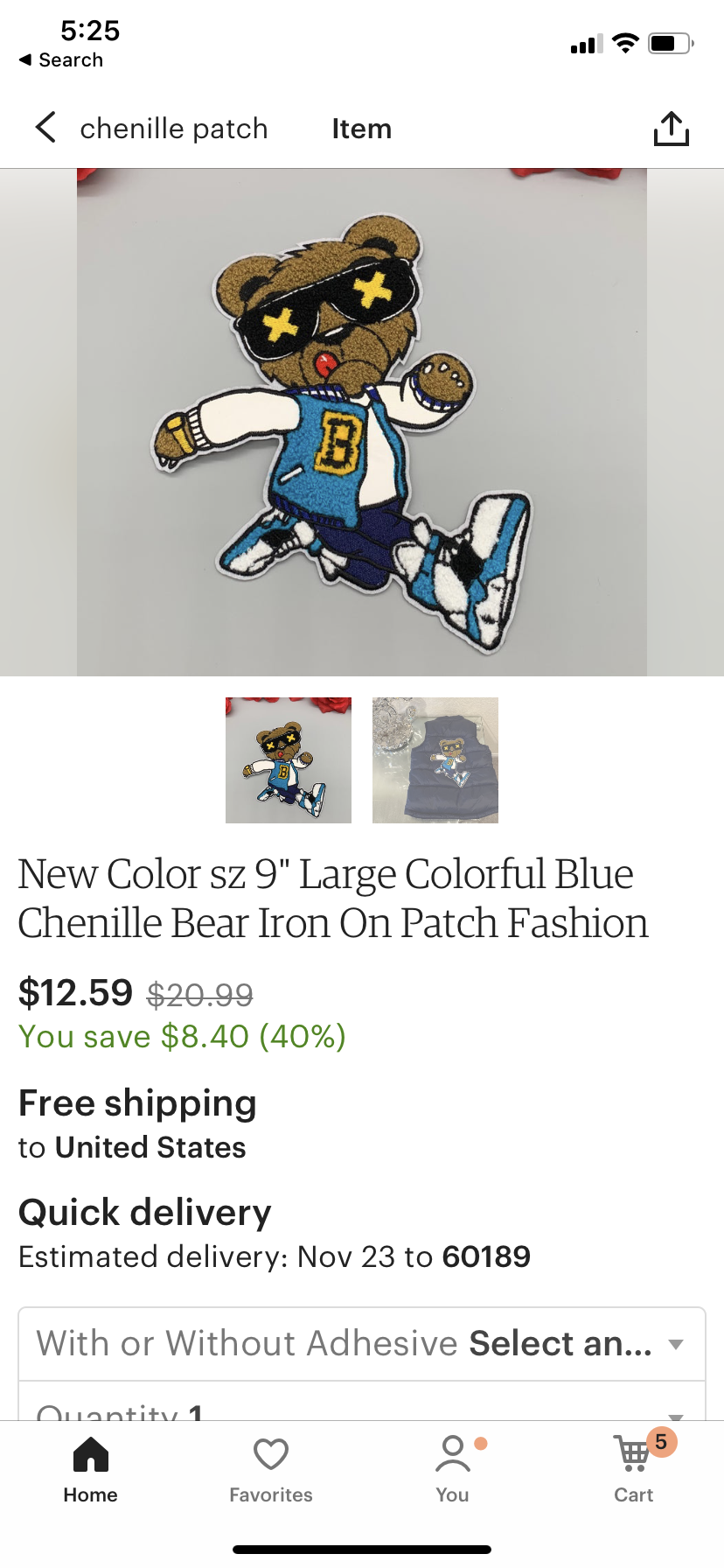Tap United States shipping destination
This screenshot has height=1568, width=724.
click(x=150, y=1147)
